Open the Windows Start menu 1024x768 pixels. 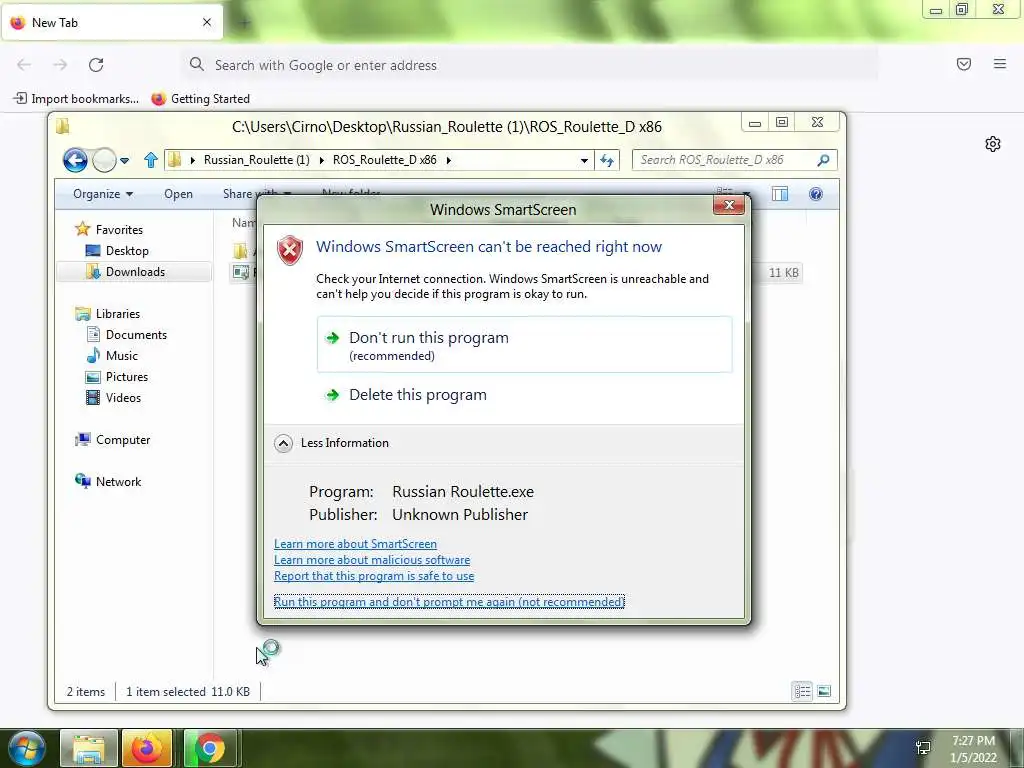(26, 748)
